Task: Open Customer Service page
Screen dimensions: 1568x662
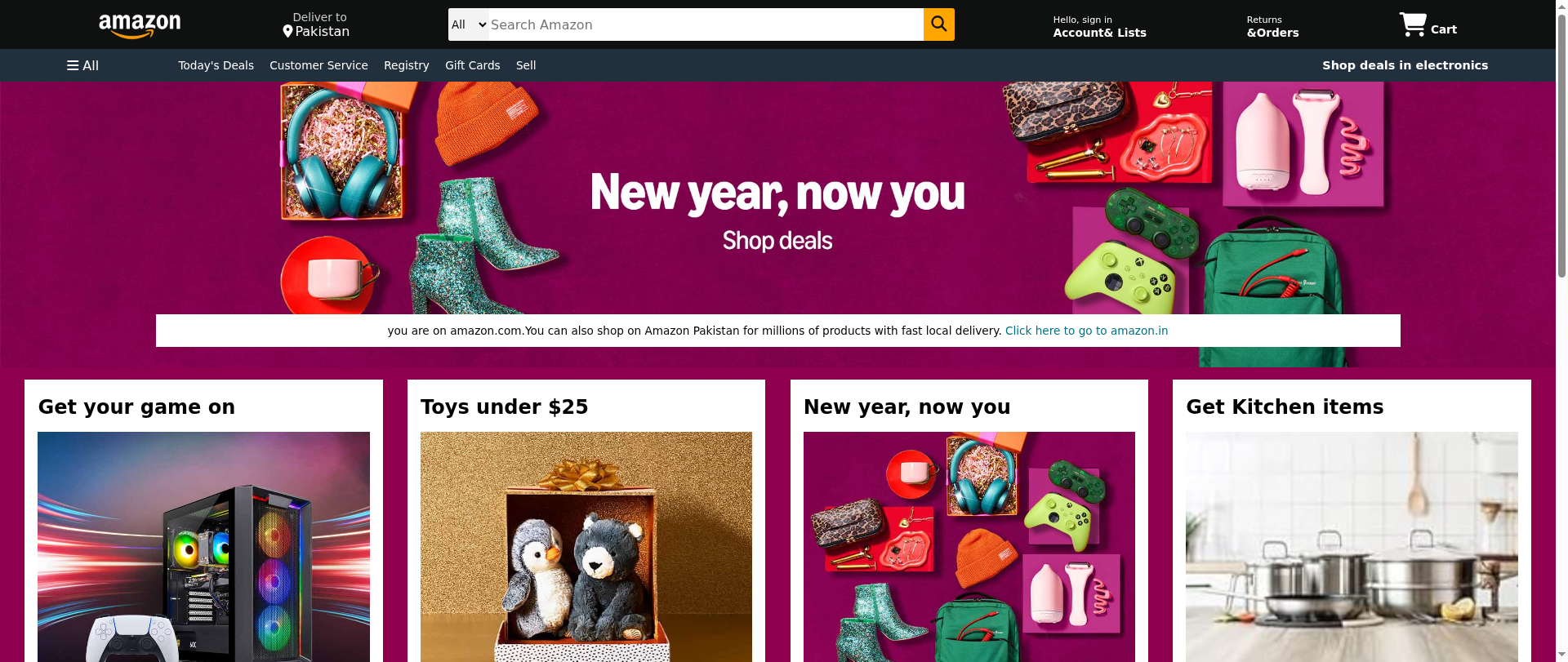Action: pyautogui.click(x=318, y=65)
